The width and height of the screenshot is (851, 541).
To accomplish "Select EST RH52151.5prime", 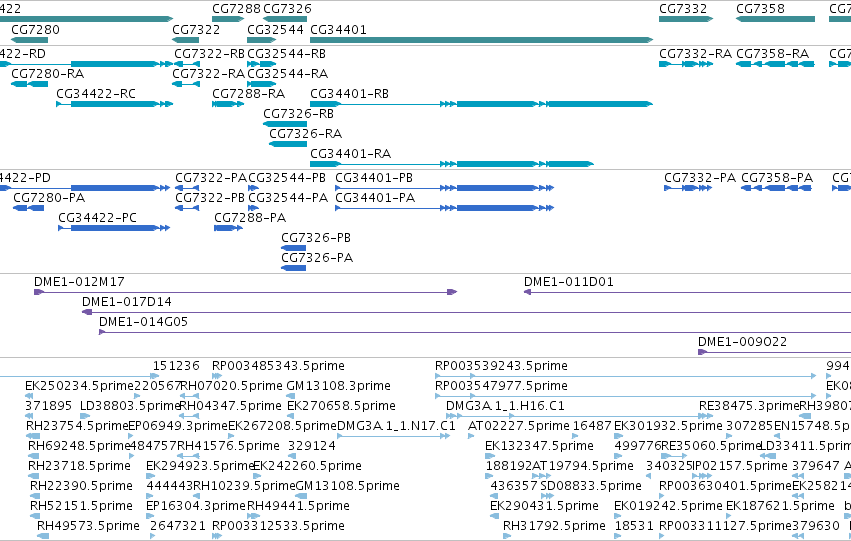I will (34, 515).
